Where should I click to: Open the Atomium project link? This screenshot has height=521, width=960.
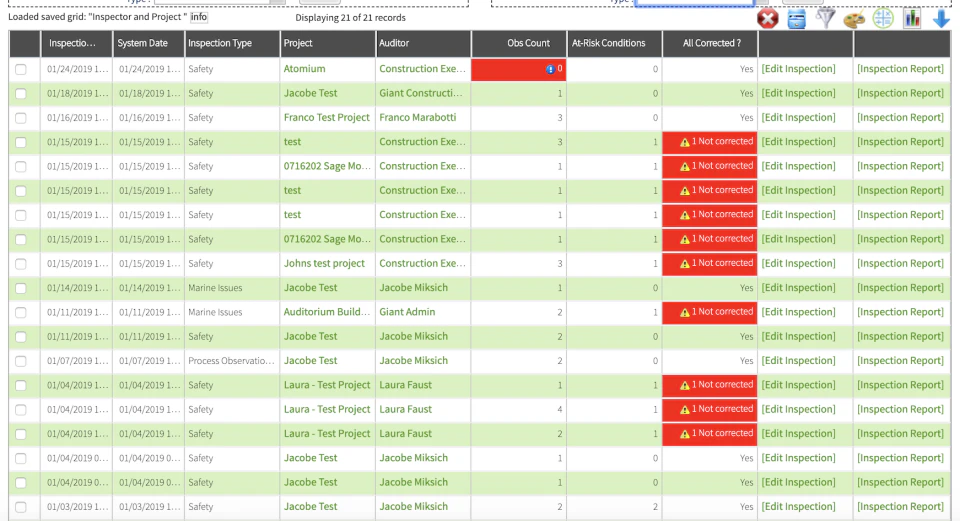[304, 69]
